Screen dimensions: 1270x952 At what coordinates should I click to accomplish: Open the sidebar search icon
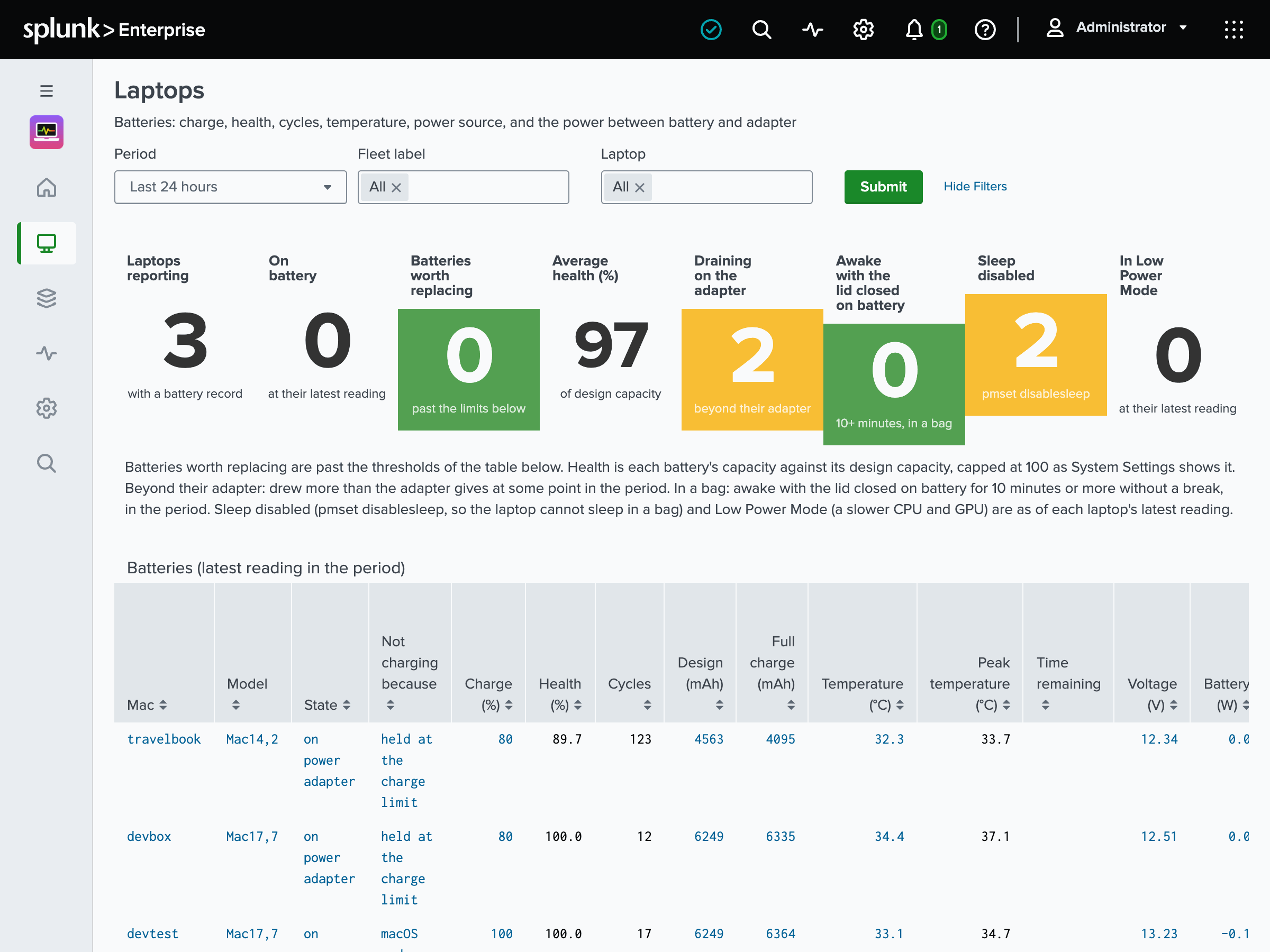click(47, 463)
